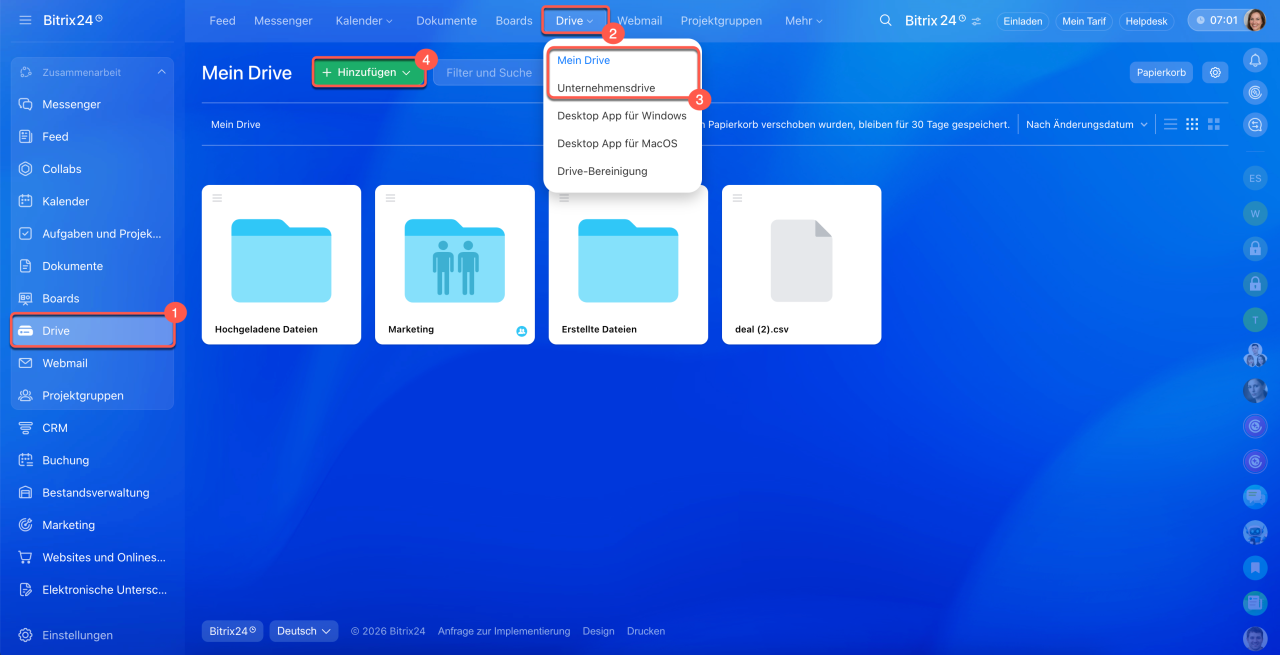Switch to list view layout icon

pos(1170,124)
